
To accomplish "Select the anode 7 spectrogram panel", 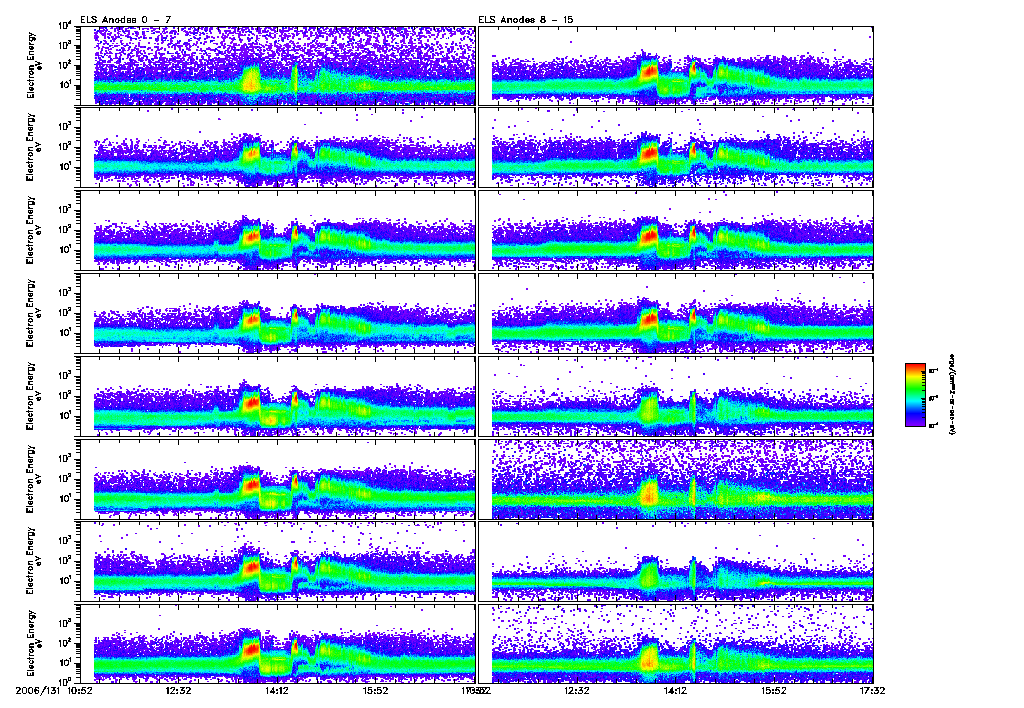I will point(277,644).
